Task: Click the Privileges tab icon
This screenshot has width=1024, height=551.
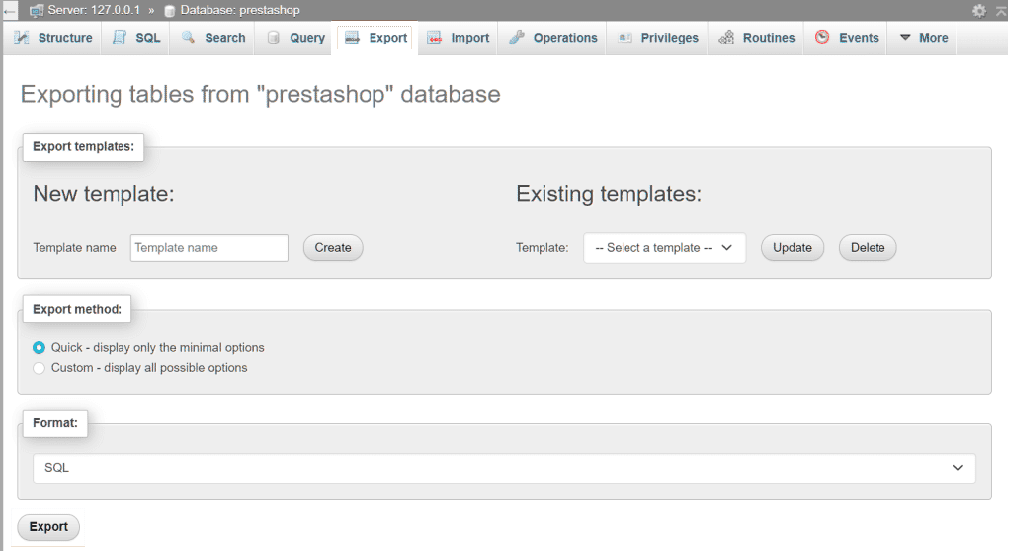Action: (x=625, y=38)
